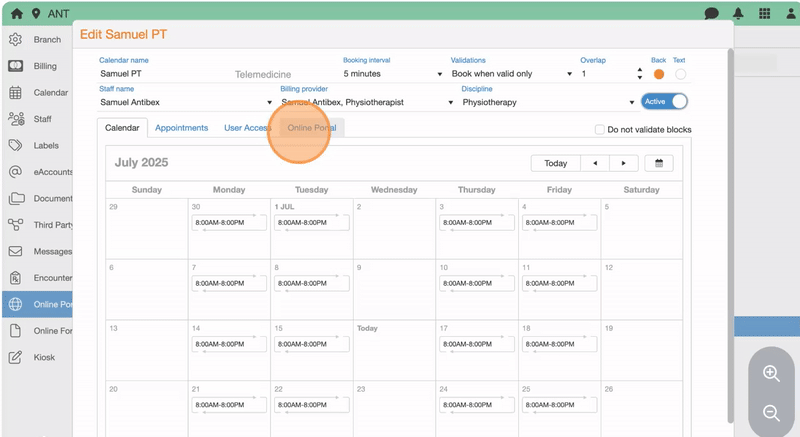
Task: Switch to the Appointments tab
Action: 181,128
